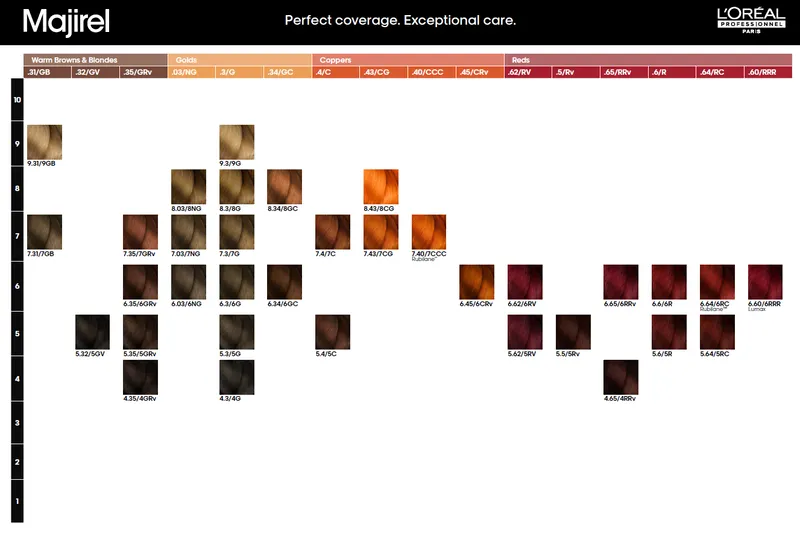Viewport: 800px width, 534px height.
Task: Choose the 9.3/9G golden blonde swatch
Action: pos(237,142)
